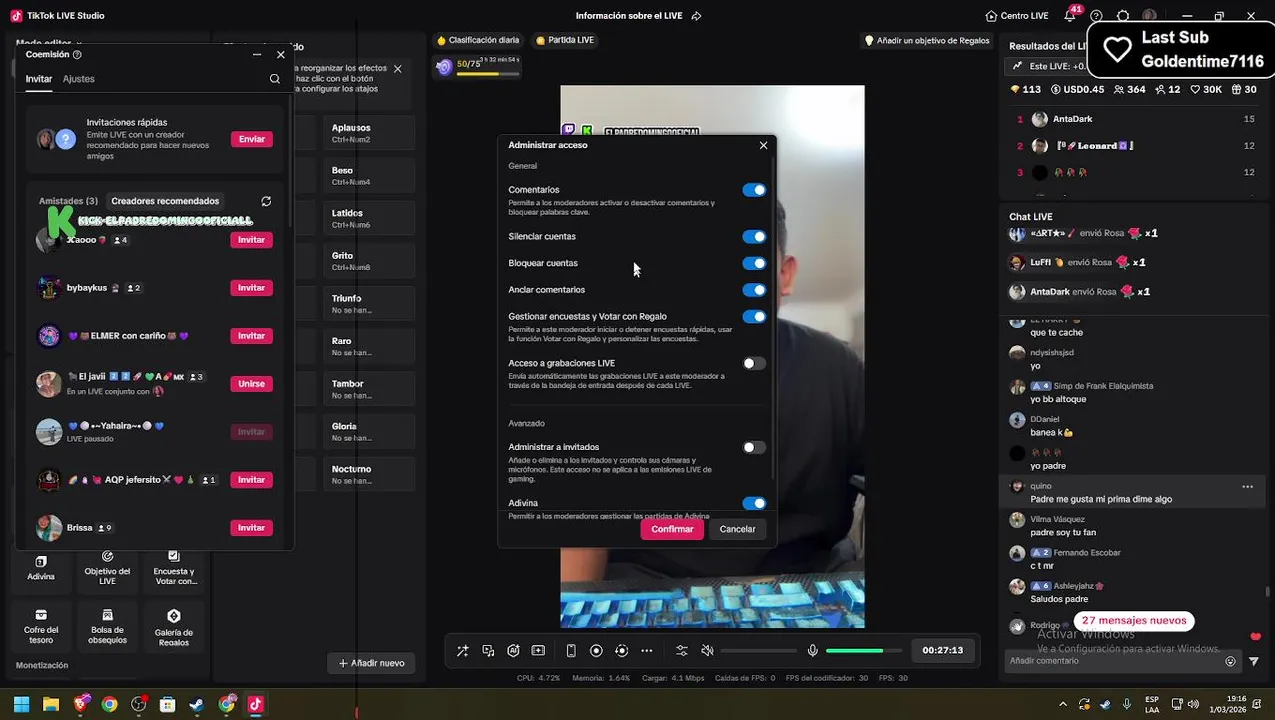Enable Administrar a invitados switch
The height and width of the screenshot is (720, 1275).
click(754, 448)
